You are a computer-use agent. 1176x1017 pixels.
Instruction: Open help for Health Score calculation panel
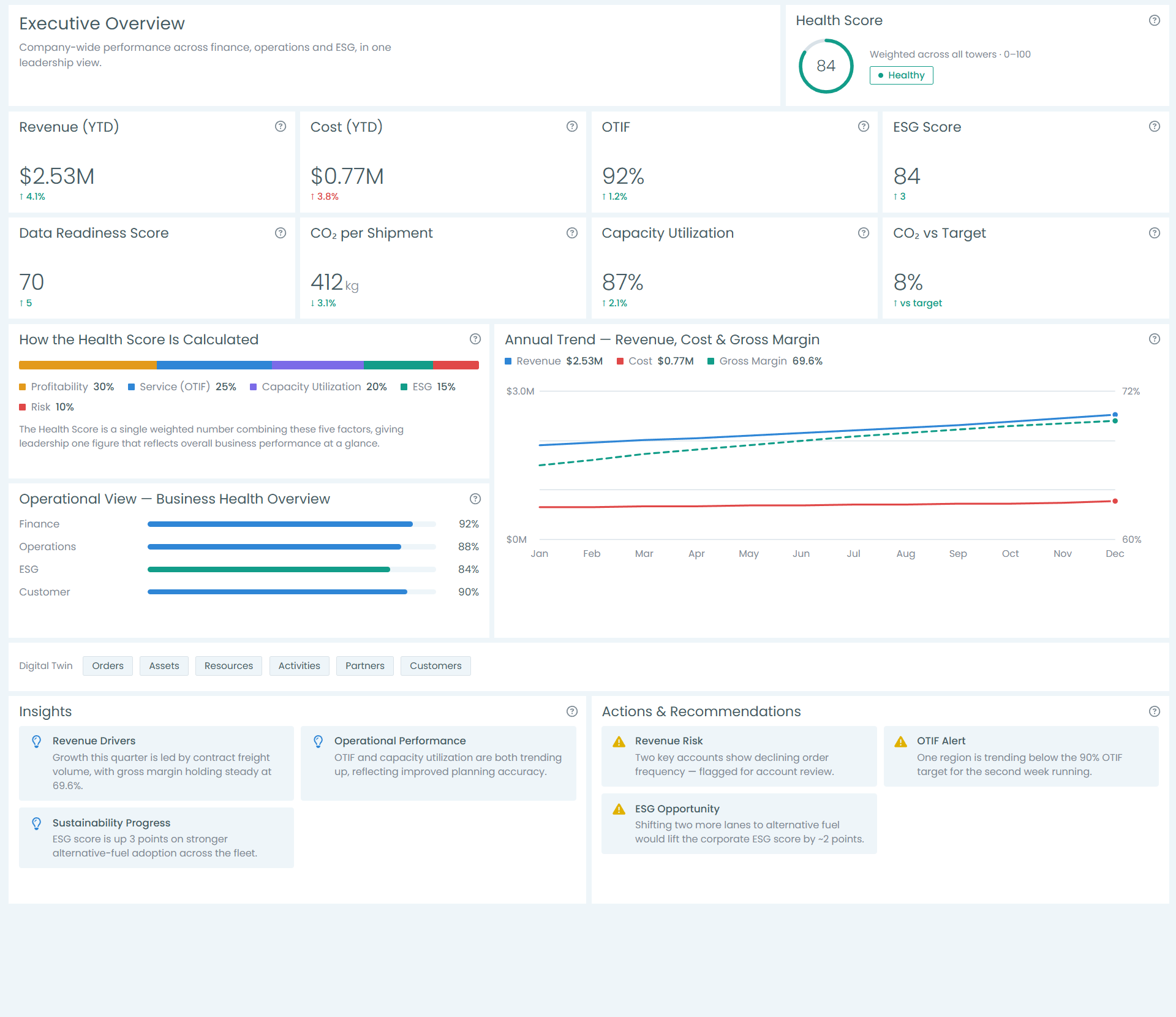pyautogui.click(x=475, y=339)
